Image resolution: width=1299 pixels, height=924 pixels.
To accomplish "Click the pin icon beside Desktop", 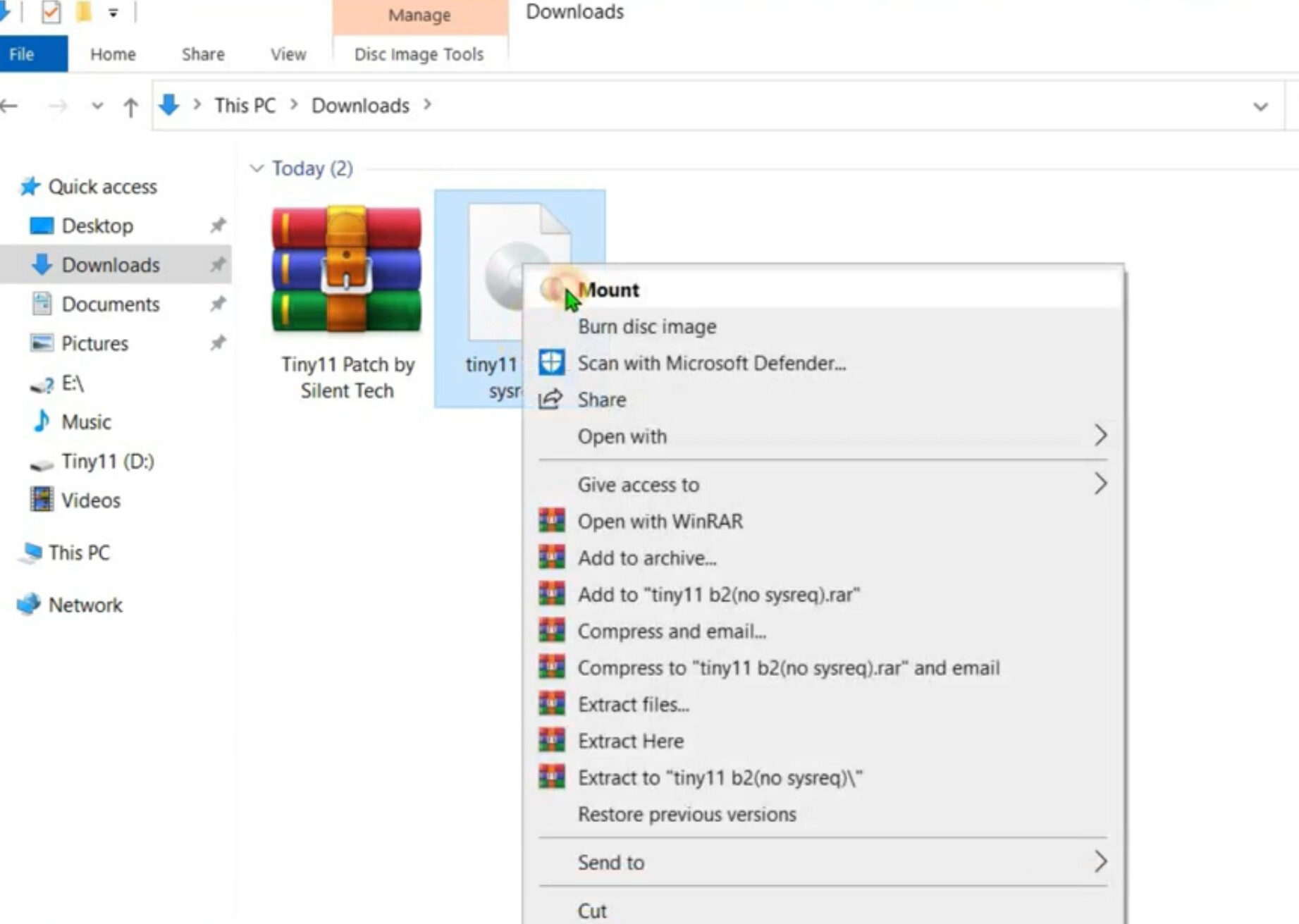I will point(218,226).
